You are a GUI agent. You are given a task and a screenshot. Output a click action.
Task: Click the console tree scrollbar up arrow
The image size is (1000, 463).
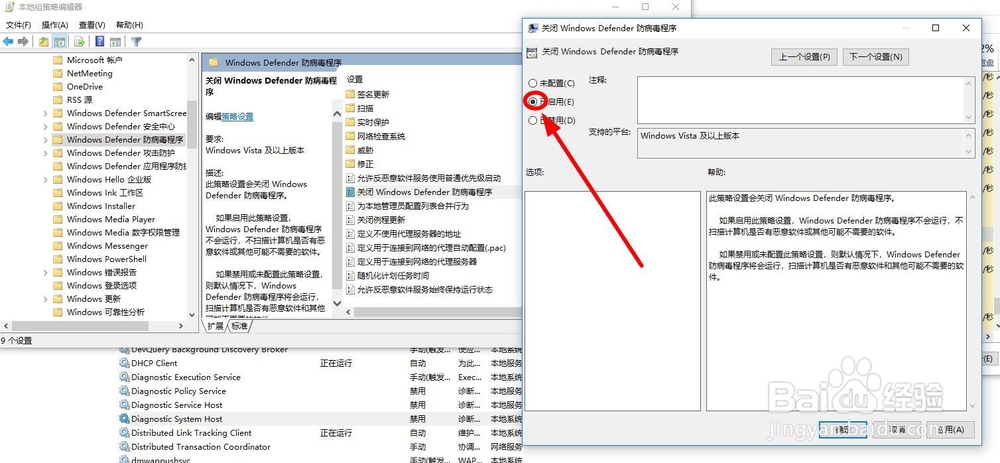coord(192,59)
